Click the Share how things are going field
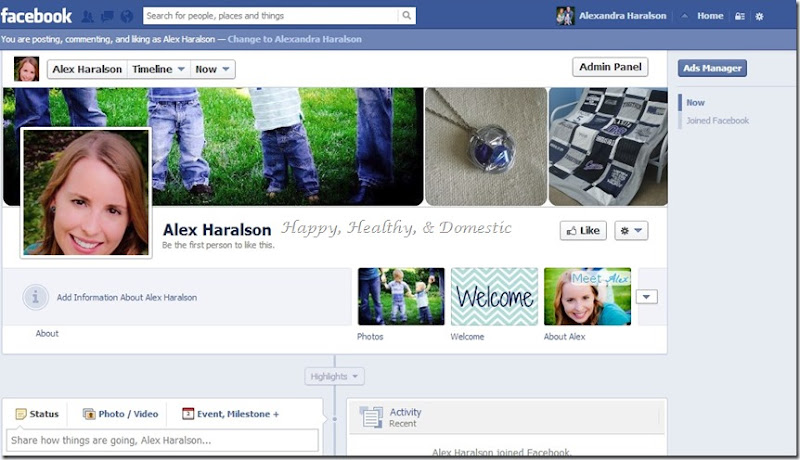The width and height of the screenshot is (800, 460). click(162, 440)
